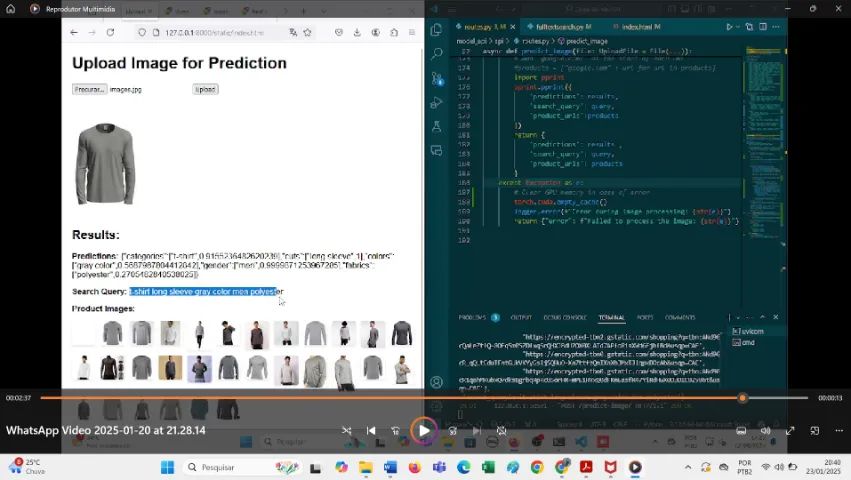
Task: Open File Explorer from taskbar
Action: coord(366,467)
